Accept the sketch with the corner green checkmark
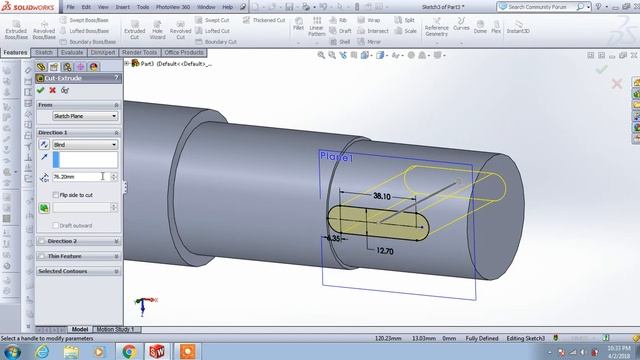Image resolution: width=640 pixels, height=360 pixels. click(x=601, y=69)
